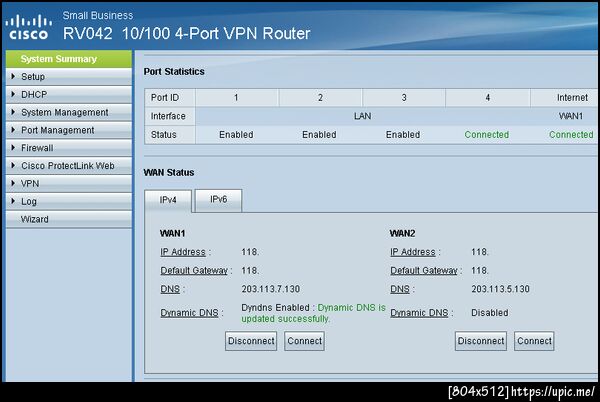Screen dimensions: 600x402
Task: Click the Port Statistics heading
Action: point(174,72)
